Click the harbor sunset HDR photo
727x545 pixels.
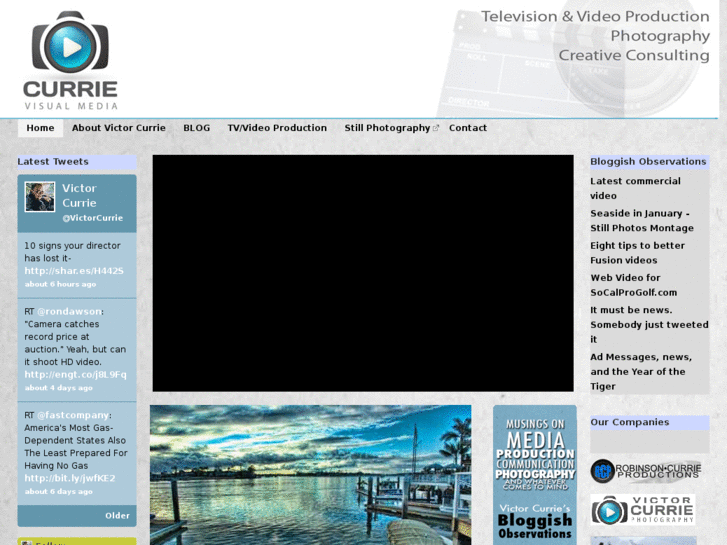tap(310, 475)
